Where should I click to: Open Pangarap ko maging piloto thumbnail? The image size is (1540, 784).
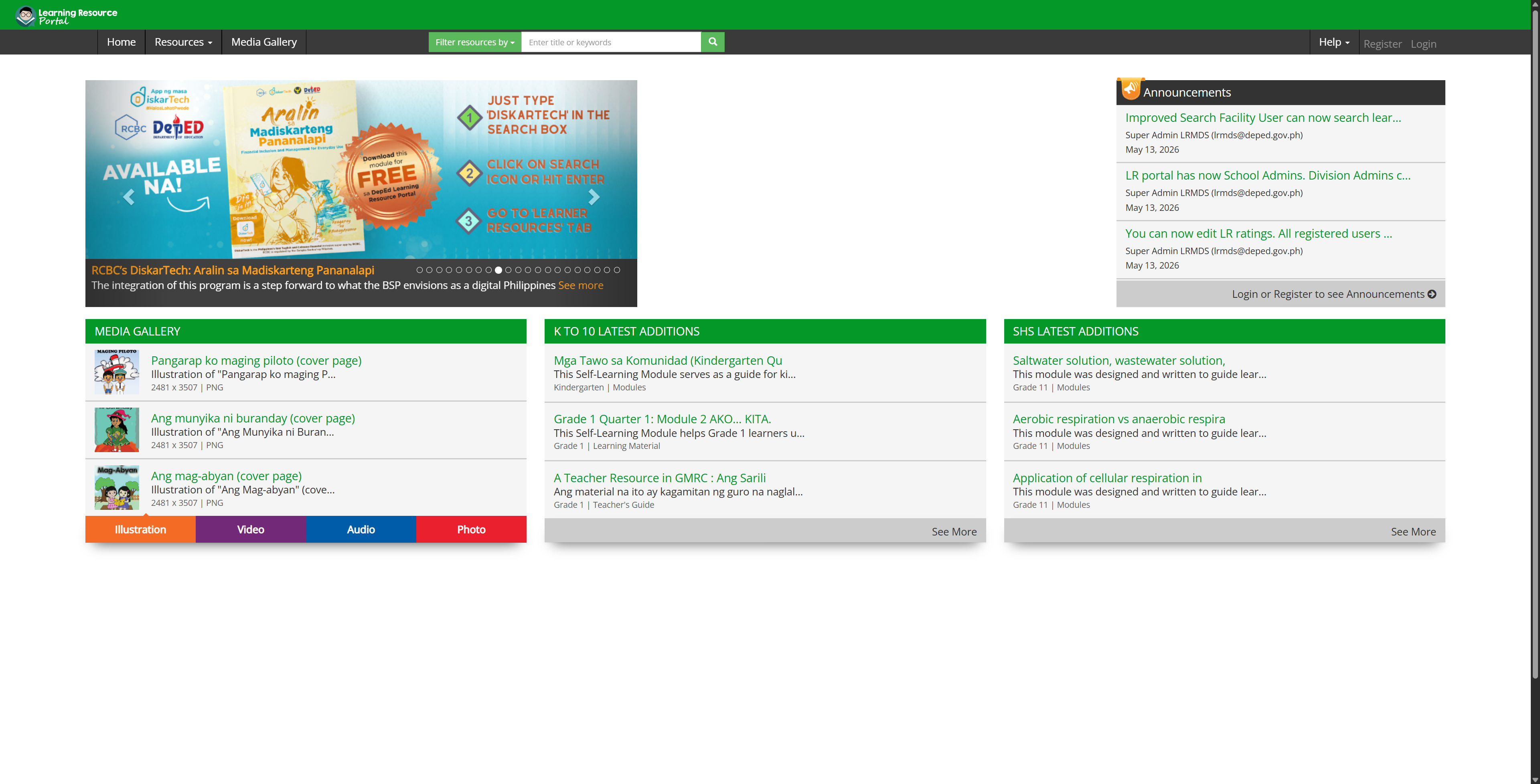tap(117, 372)
